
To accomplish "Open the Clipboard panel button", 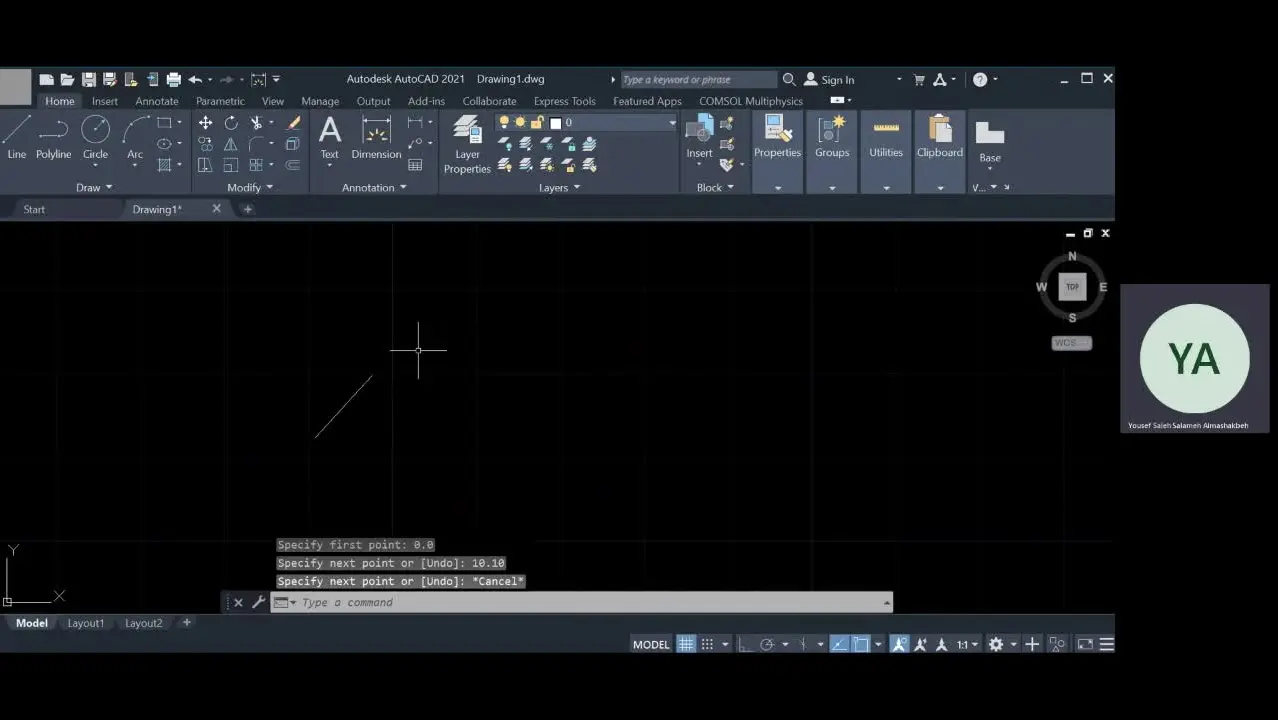I will (x=940, y=137).
